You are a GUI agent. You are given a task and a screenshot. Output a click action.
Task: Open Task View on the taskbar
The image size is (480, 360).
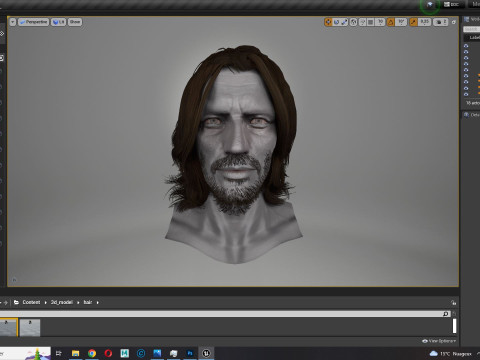[x=59, y=353]
